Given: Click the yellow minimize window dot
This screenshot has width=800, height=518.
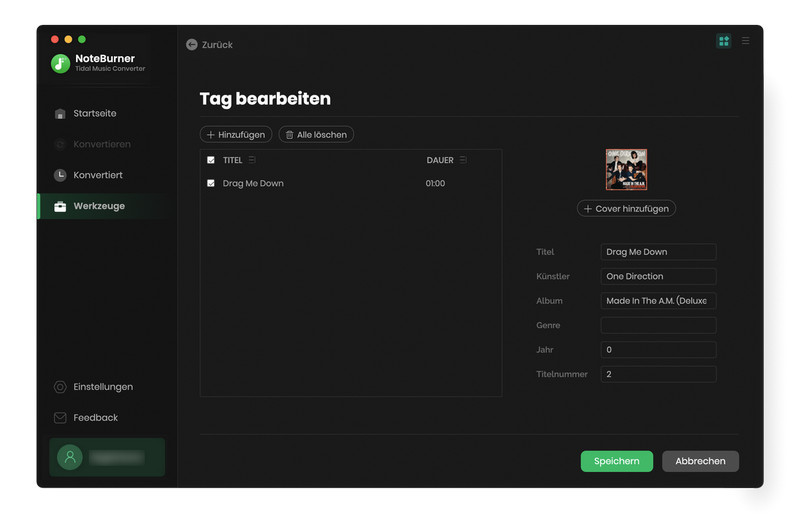Looking at the screenshot, I should click(x=68, y=39).
